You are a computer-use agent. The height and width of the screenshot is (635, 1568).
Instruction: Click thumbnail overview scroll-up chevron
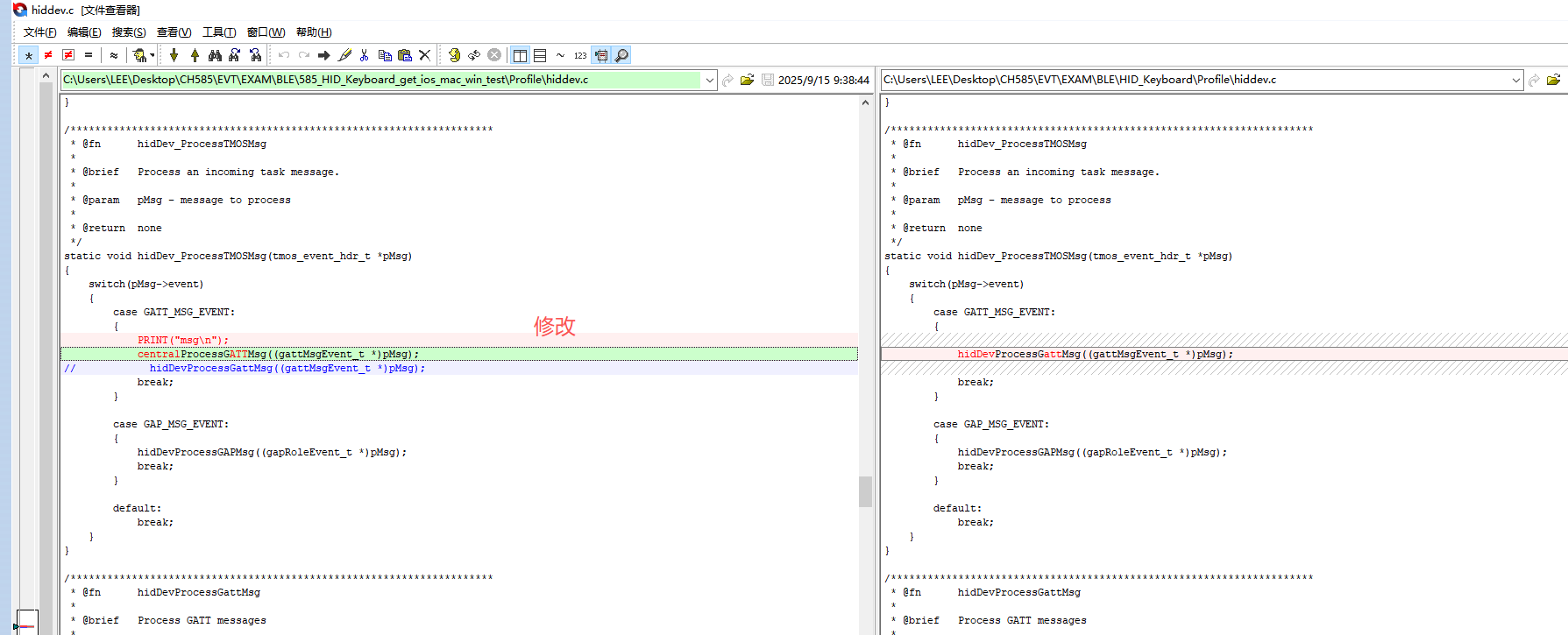pos(46,76)
